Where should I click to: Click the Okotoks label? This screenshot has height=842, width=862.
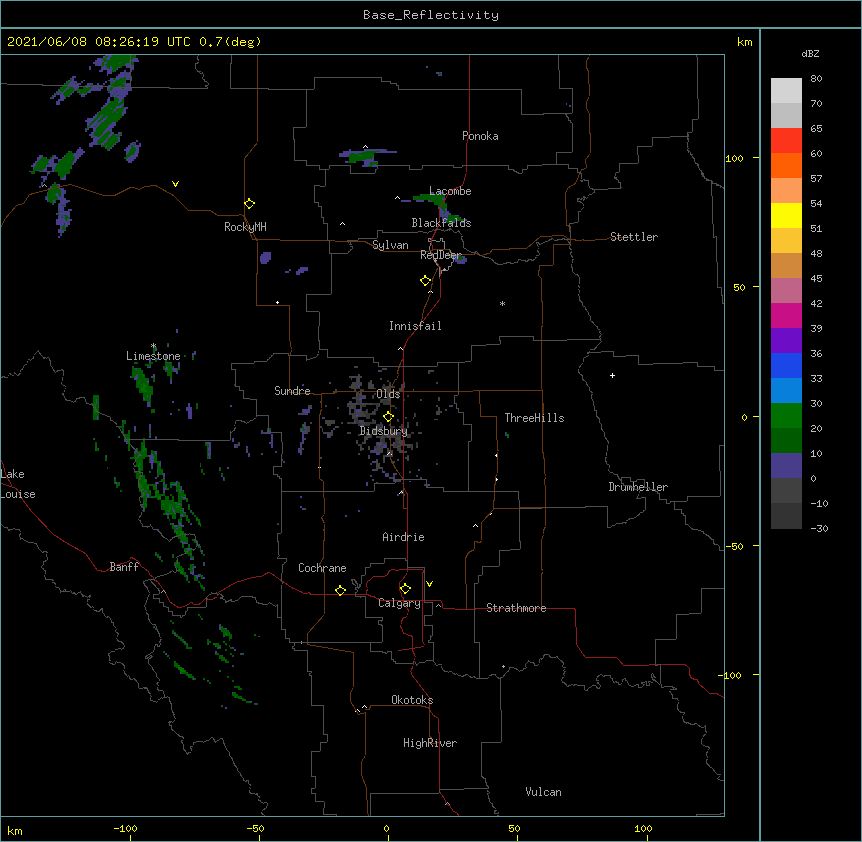pos(412,700)
